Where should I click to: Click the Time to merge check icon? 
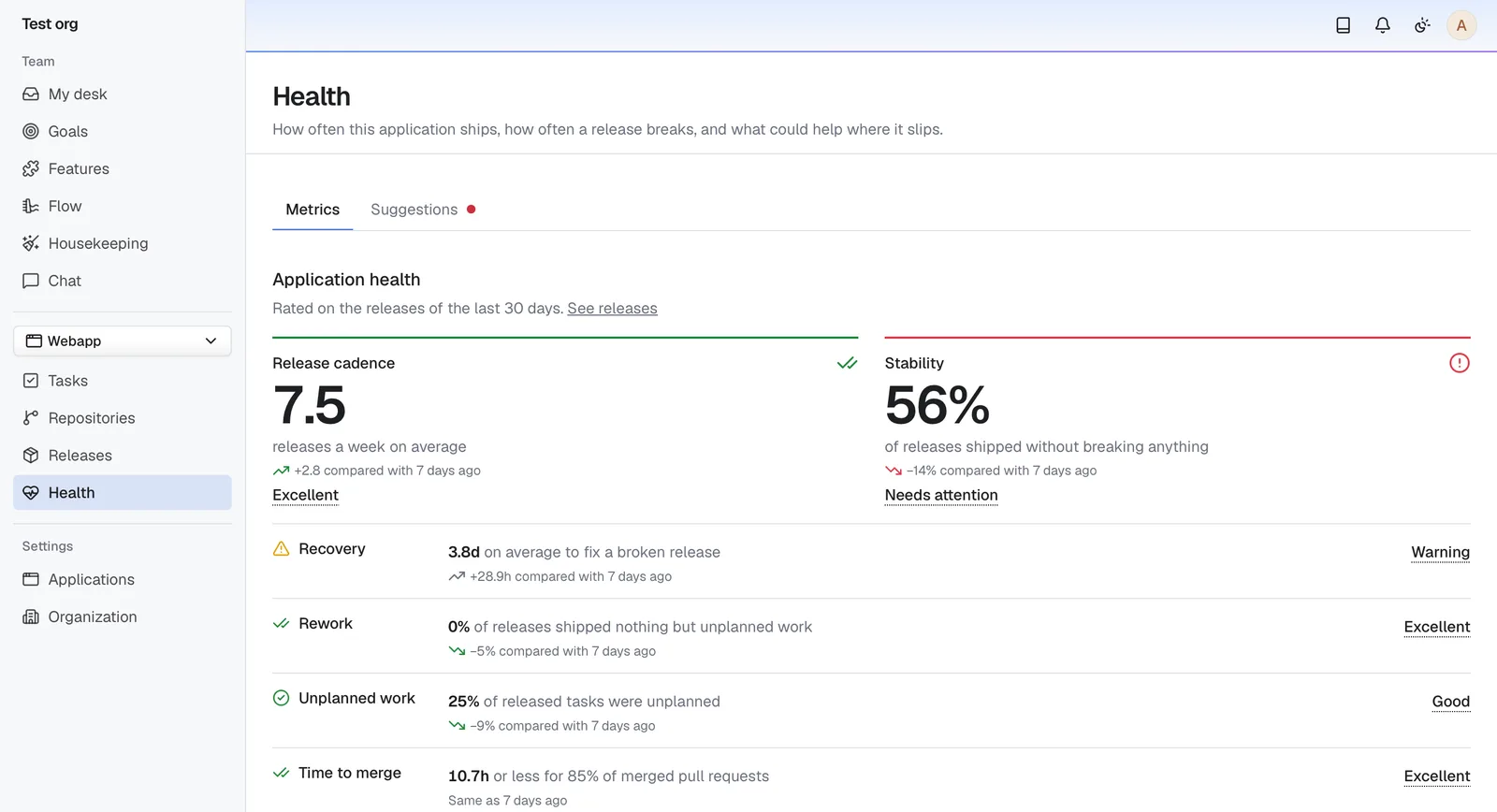point(281,773)
